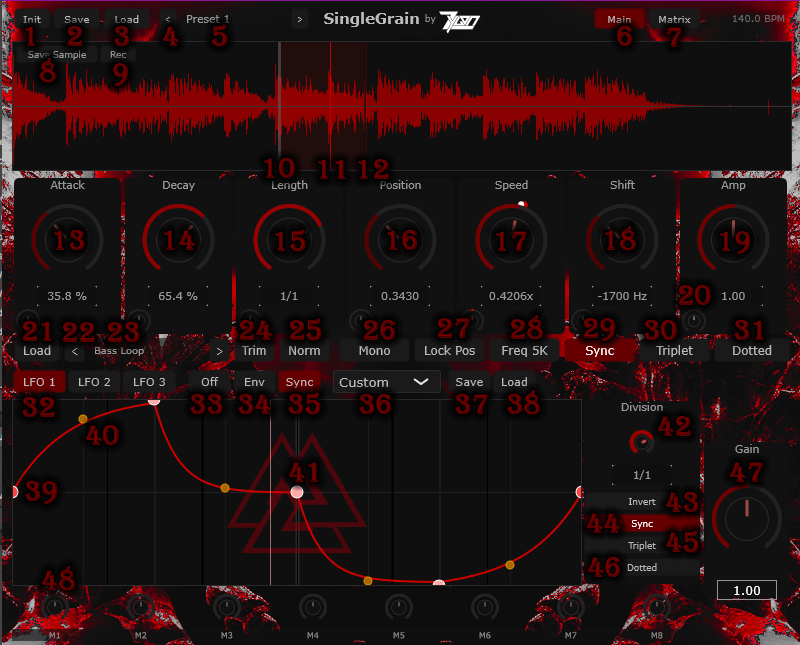Click the Attack knob
Viewport: 800px width, 645px height.
(x=67, y=238)
